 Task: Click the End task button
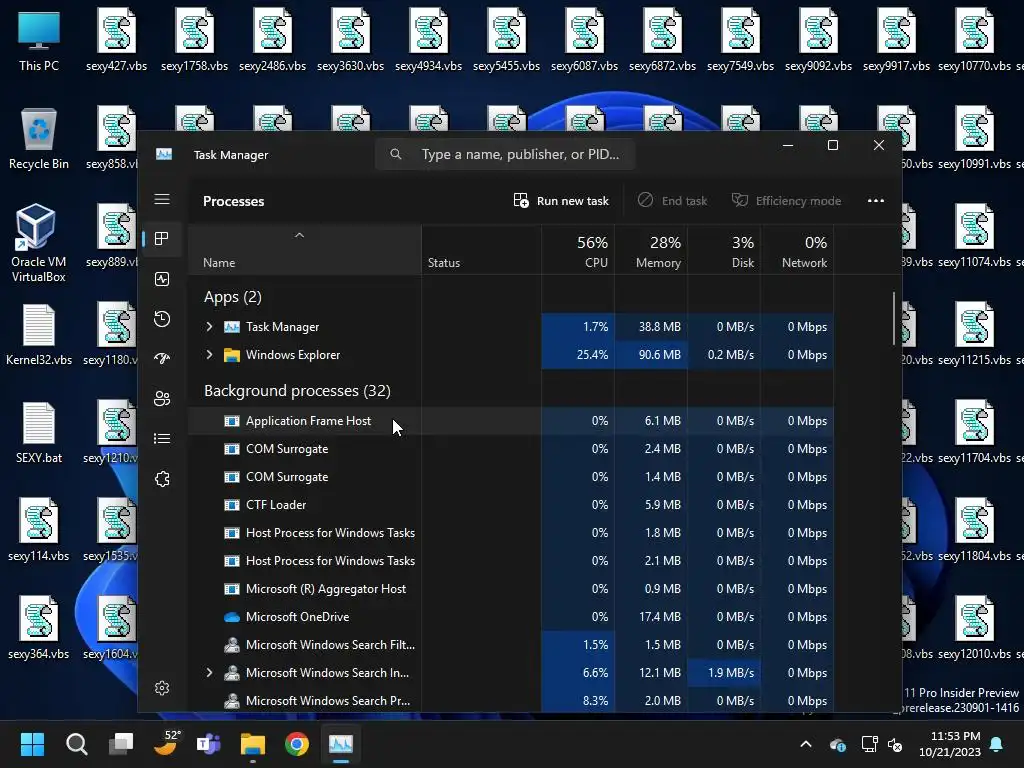[673, 200]
